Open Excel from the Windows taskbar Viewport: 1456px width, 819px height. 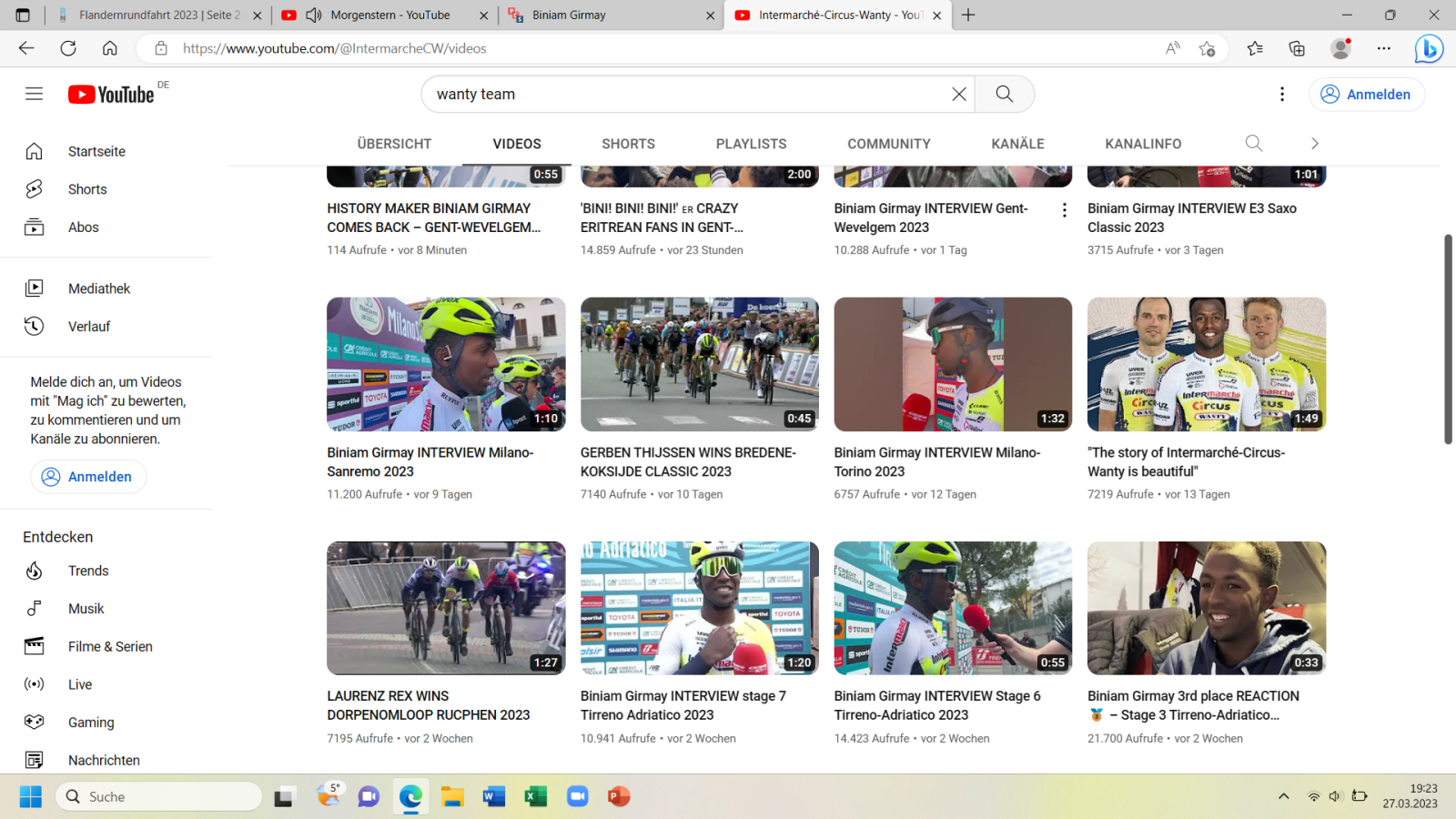click(x=535, y=797)
